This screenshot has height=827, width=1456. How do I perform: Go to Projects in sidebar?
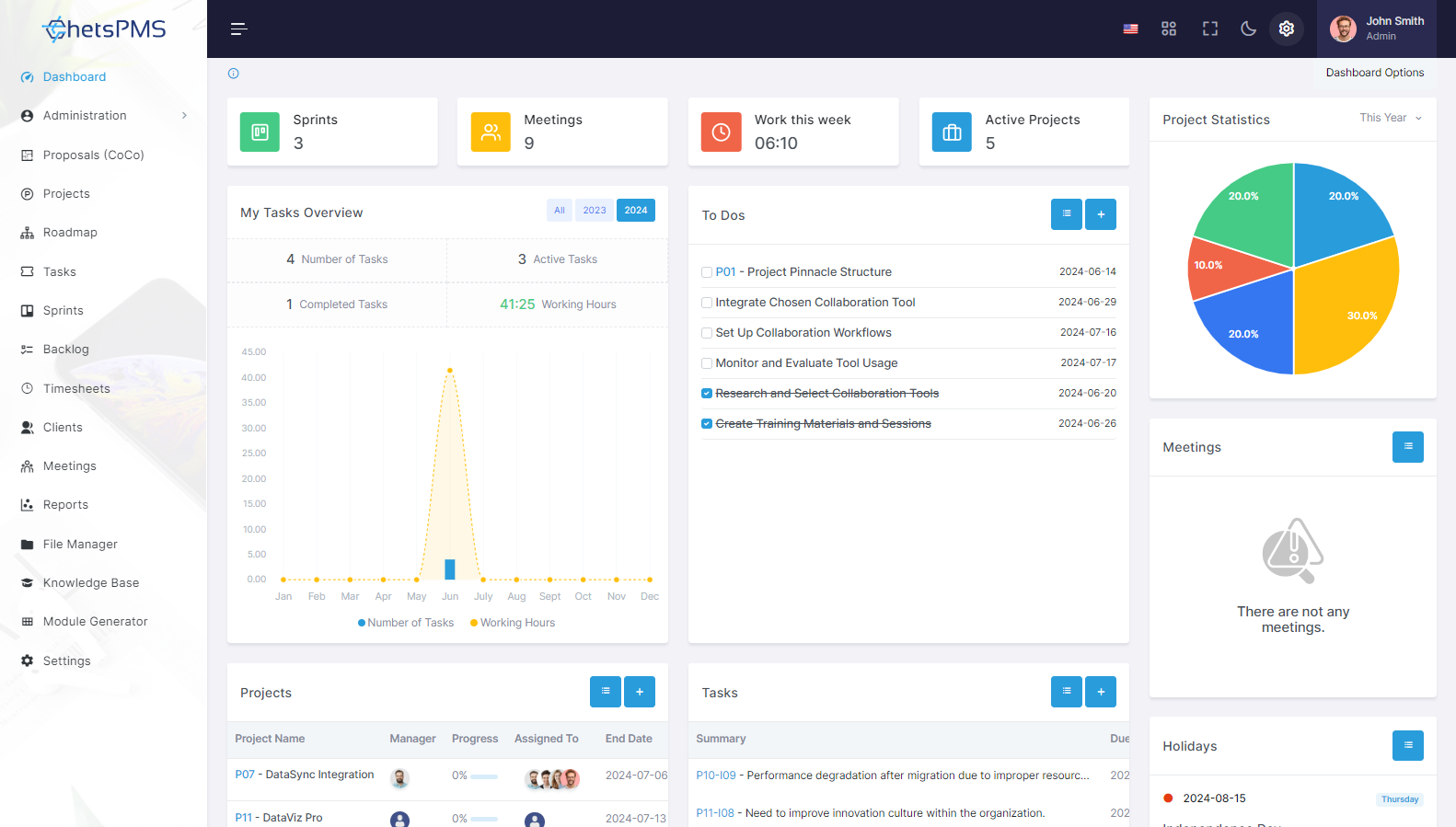66,194
